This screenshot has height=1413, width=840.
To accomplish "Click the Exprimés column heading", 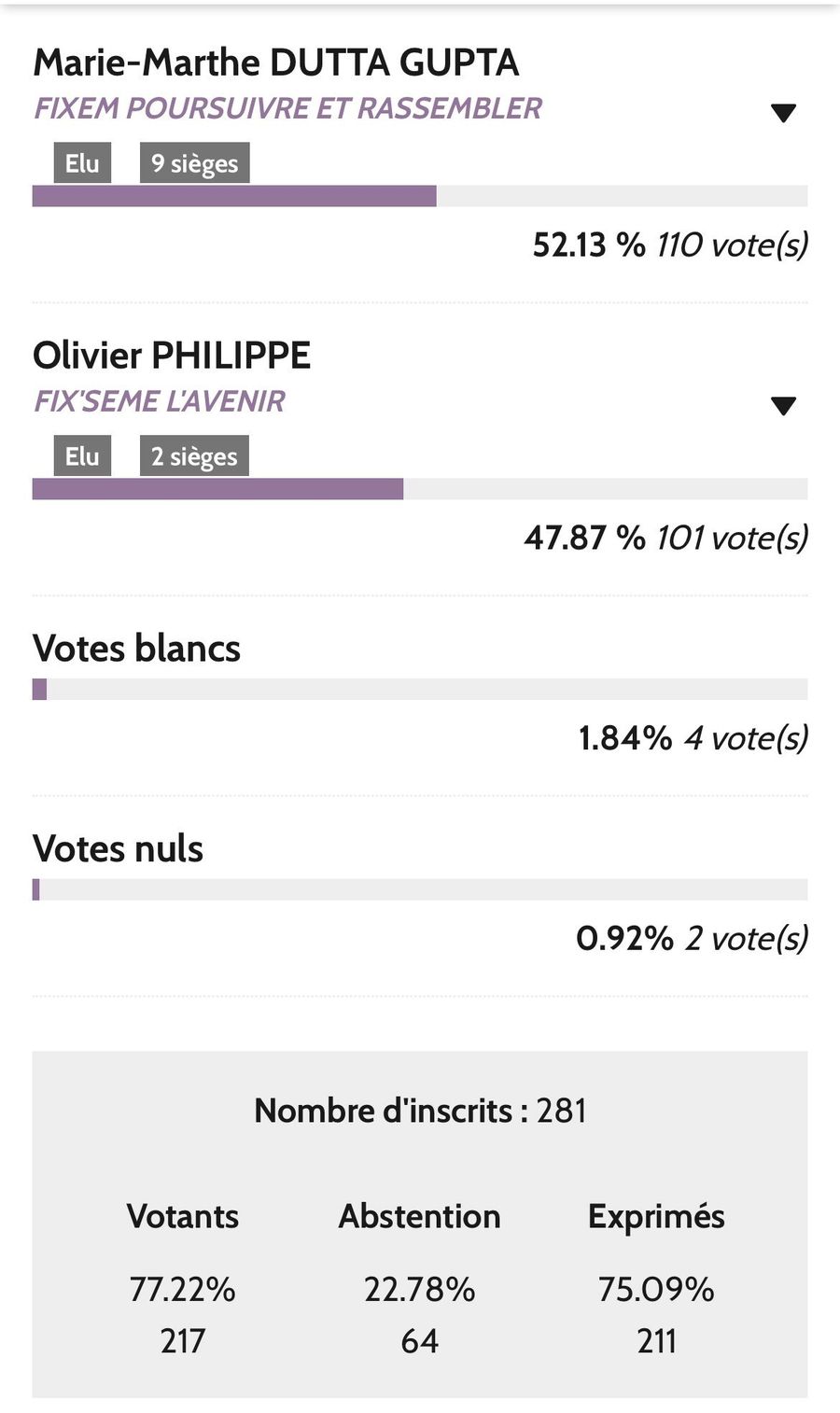I will (x=656, y=1216).
